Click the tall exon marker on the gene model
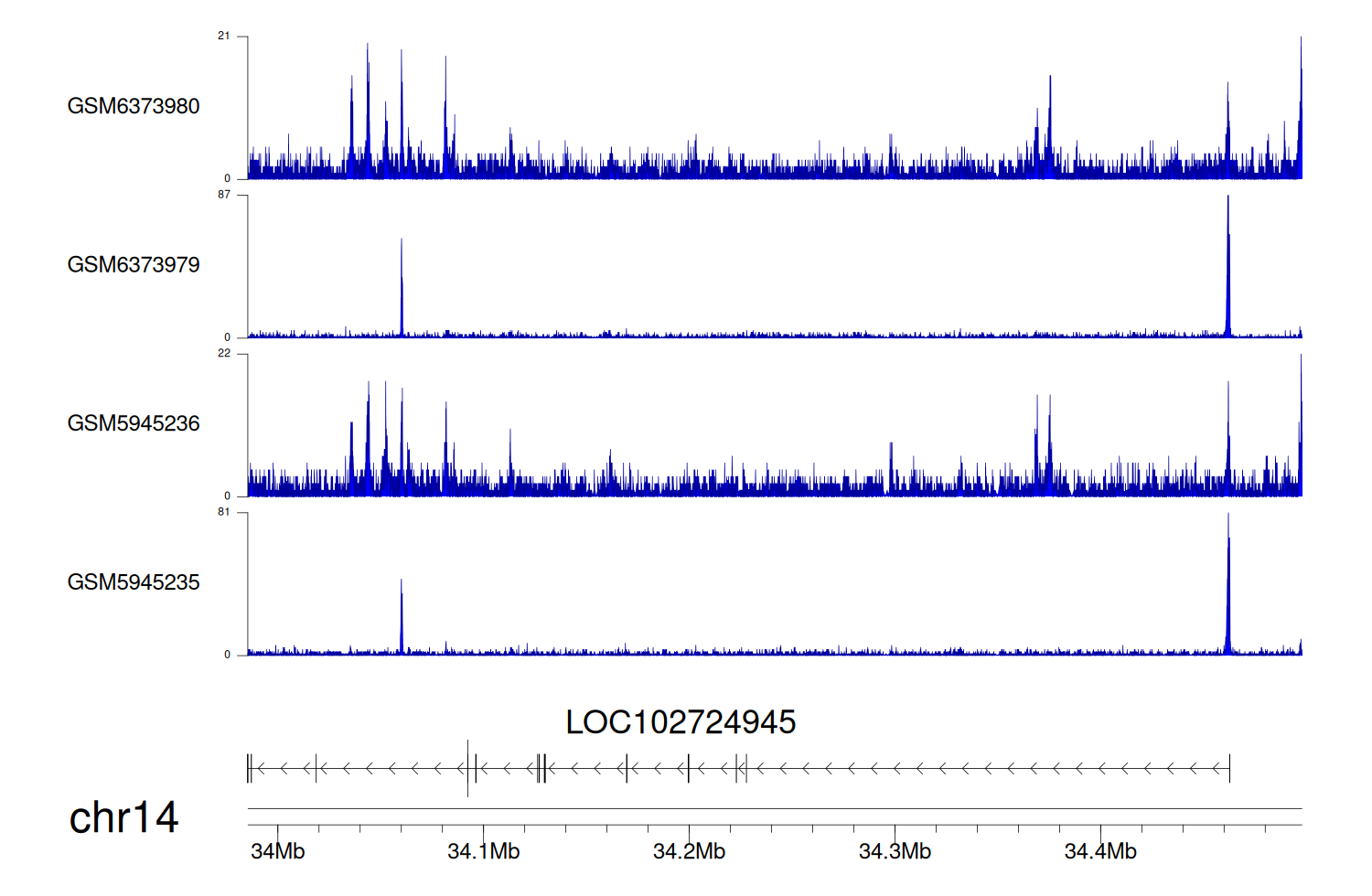1372x896 pixels. tap(467, 768)
